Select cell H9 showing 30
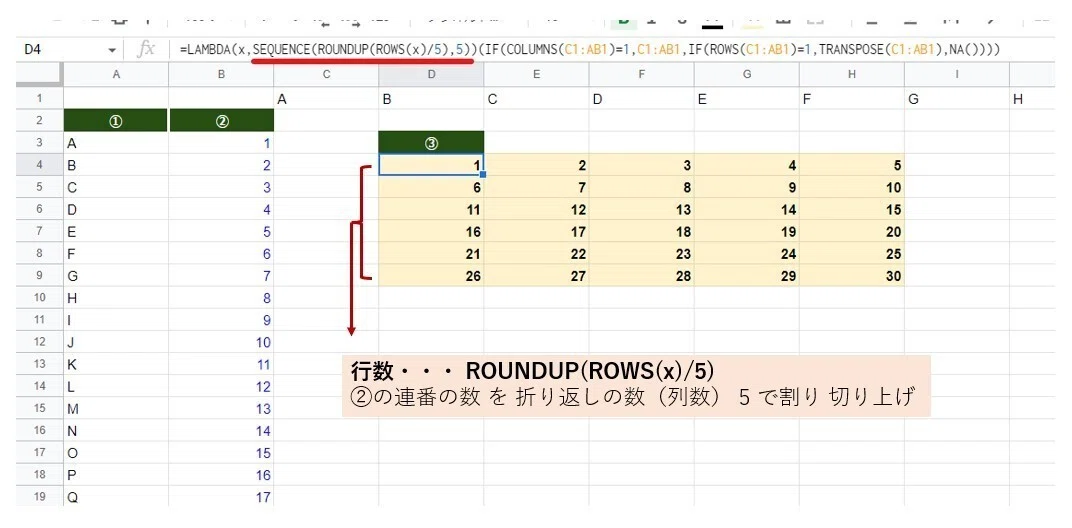 (852, 276)
